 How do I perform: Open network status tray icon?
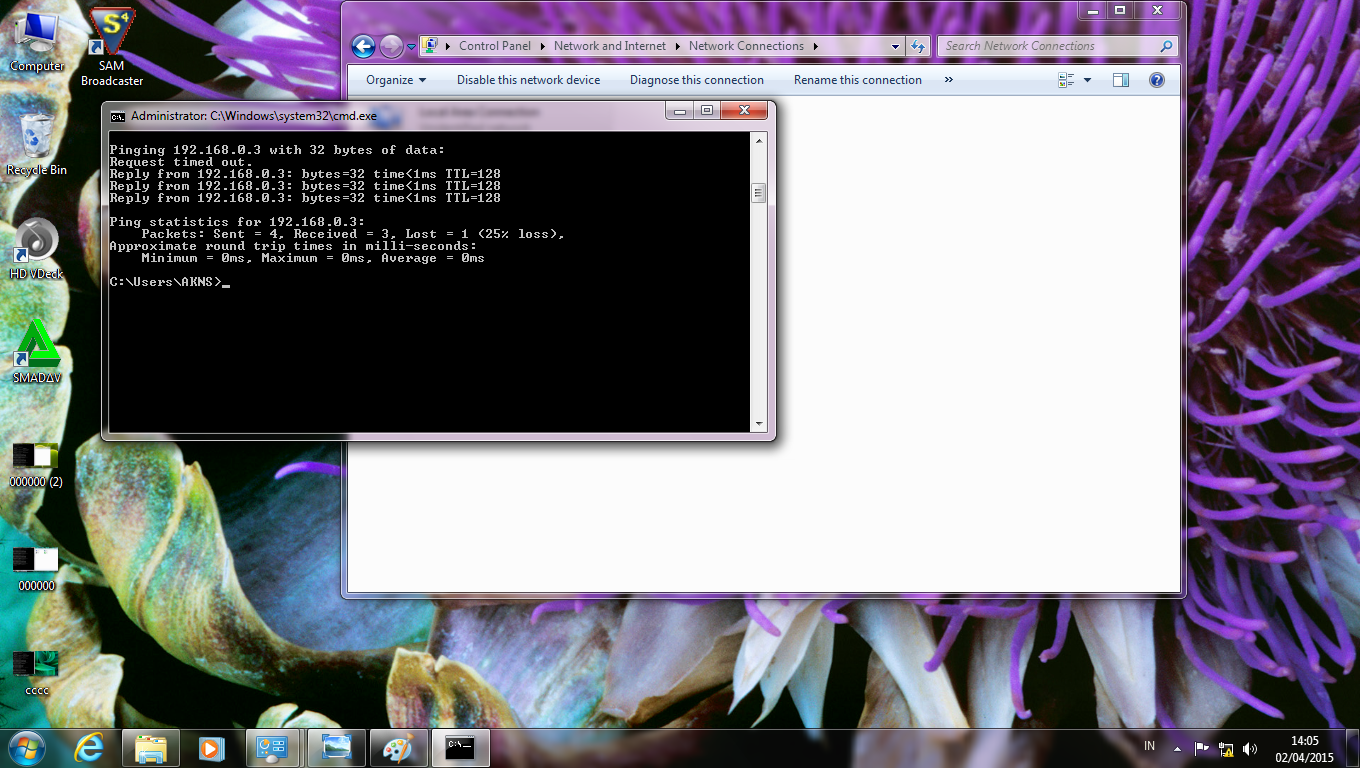[1226, 748]
